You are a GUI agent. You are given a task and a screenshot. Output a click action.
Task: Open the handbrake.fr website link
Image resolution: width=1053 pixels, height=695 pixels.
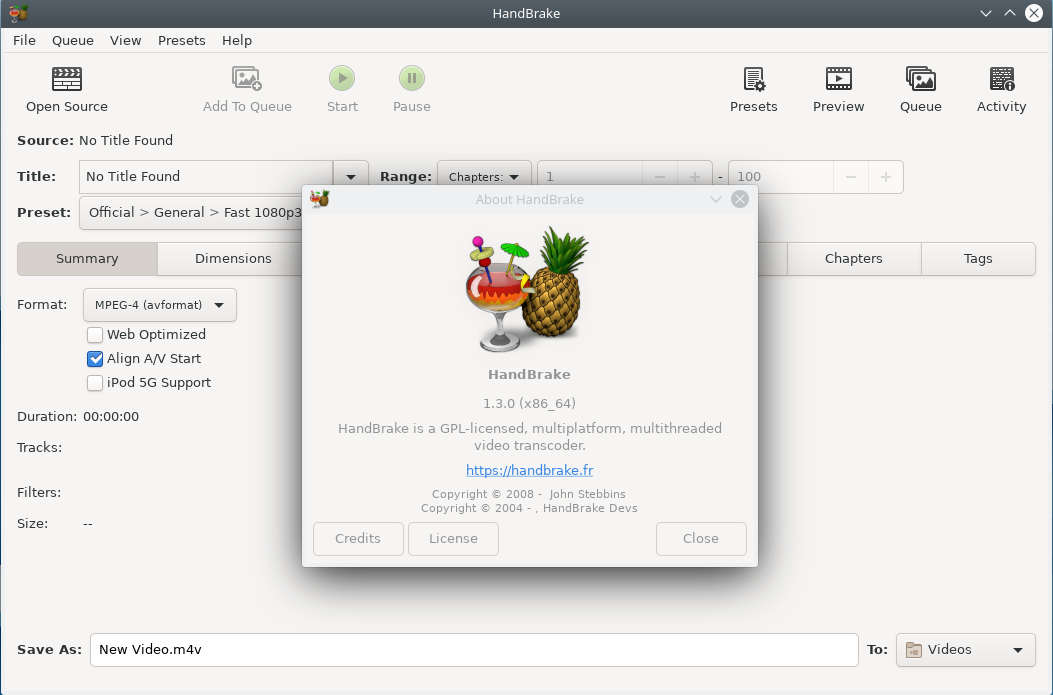pyautogui.click(x=529, y=470)
